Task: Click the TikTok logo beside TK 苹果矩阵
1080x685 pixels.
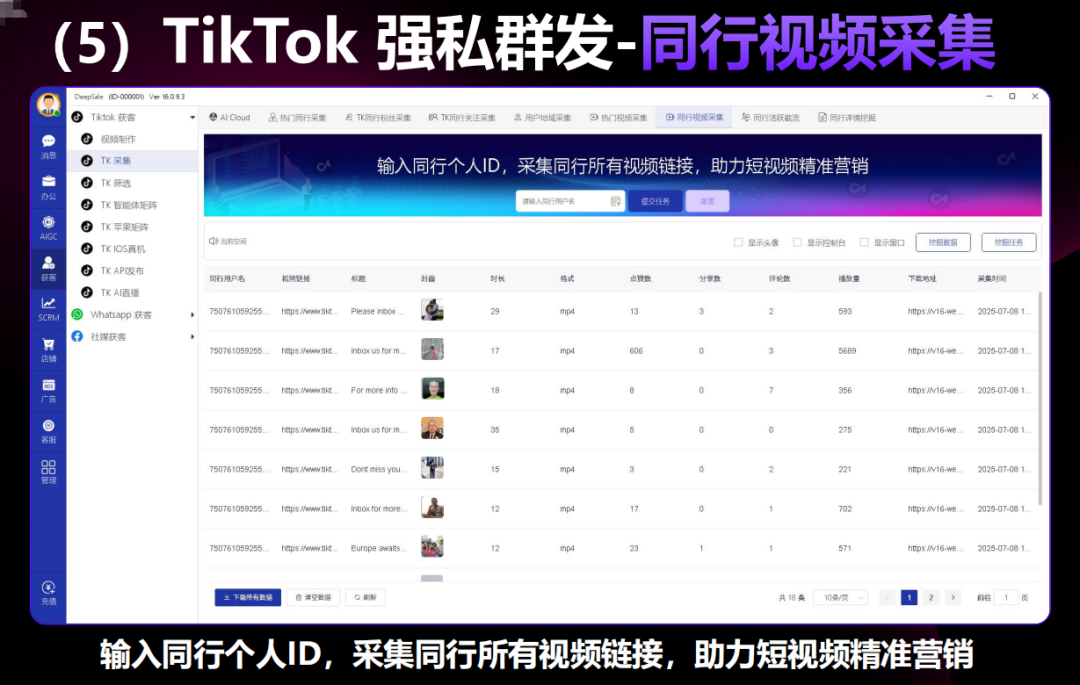Action: [x=87, y=227]
